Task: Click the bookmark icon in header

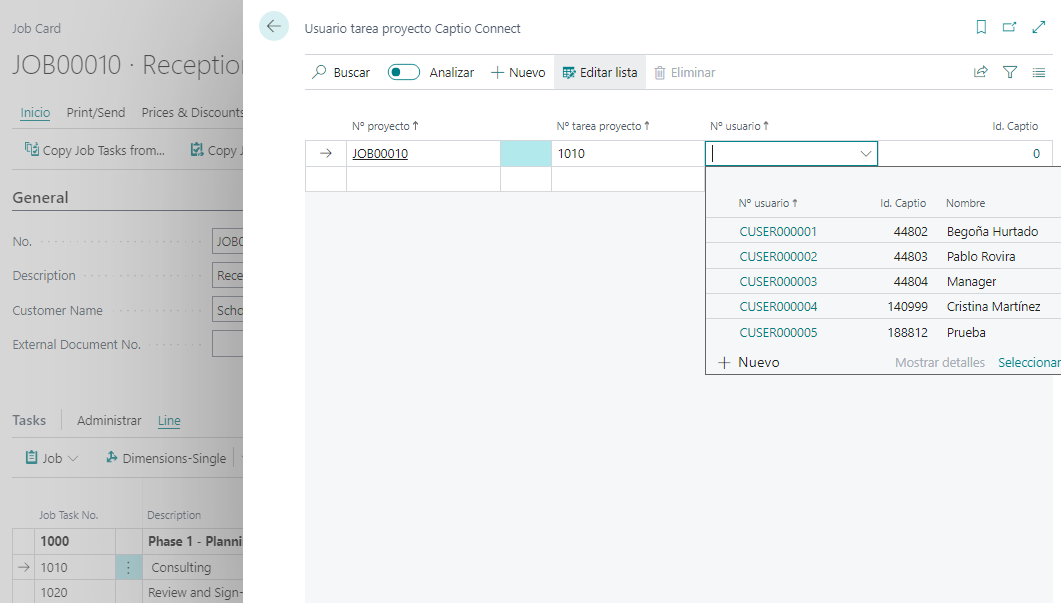Action: (x=981, y=28)
